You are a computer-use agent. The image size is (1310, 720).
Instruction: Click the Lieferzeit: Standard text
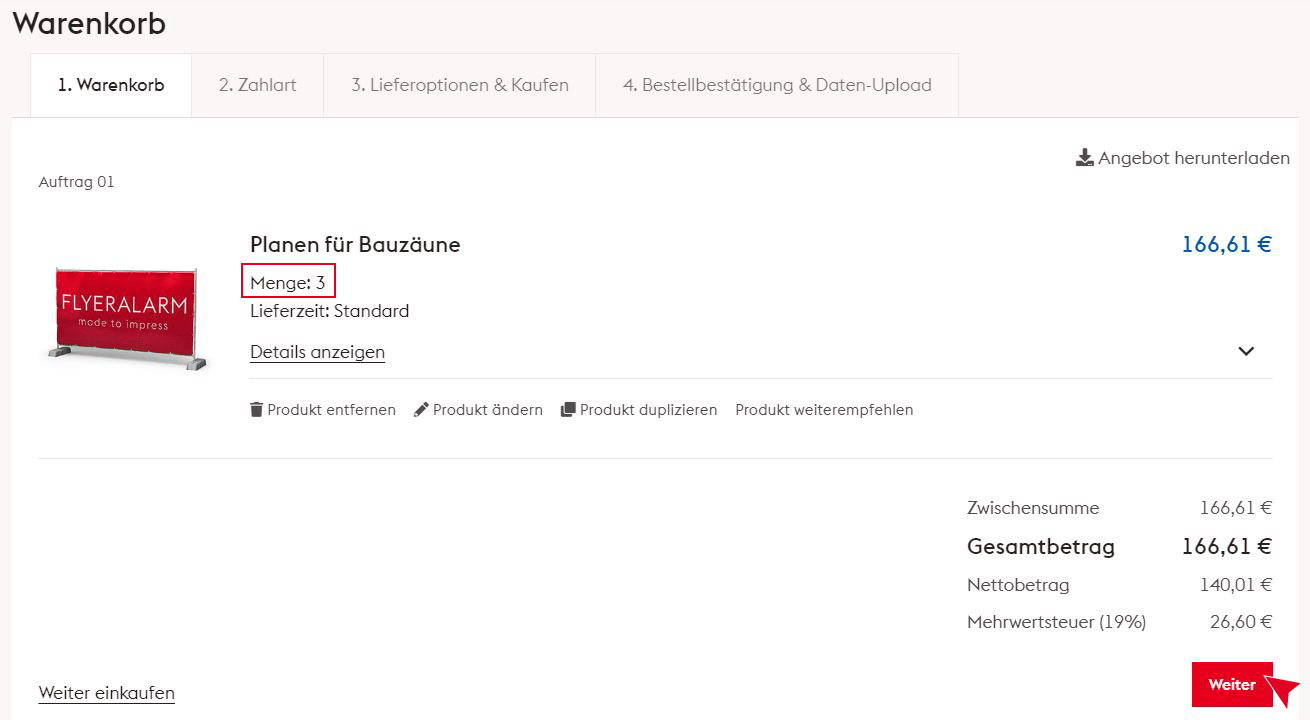coord(329,311)
